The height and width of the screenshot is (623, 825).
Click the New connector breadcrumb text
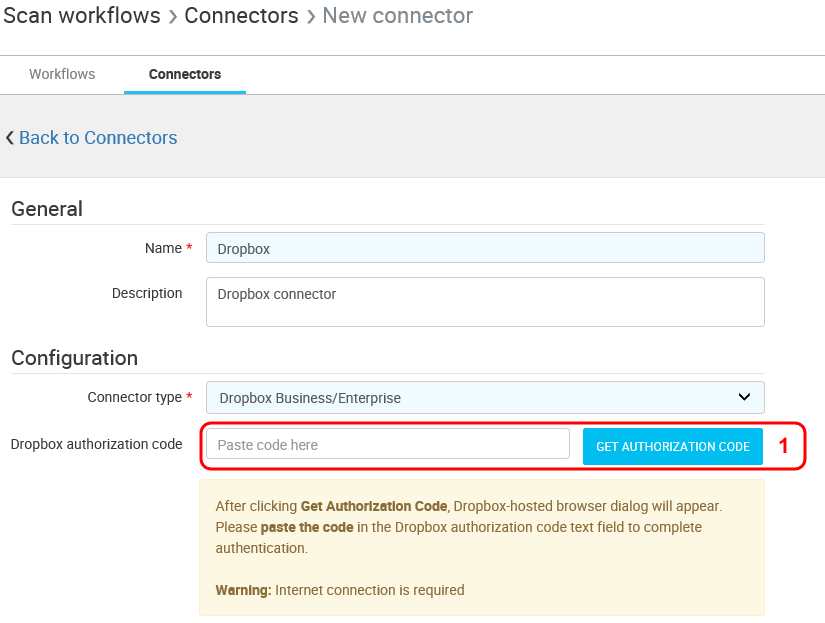tap(397, 16)
